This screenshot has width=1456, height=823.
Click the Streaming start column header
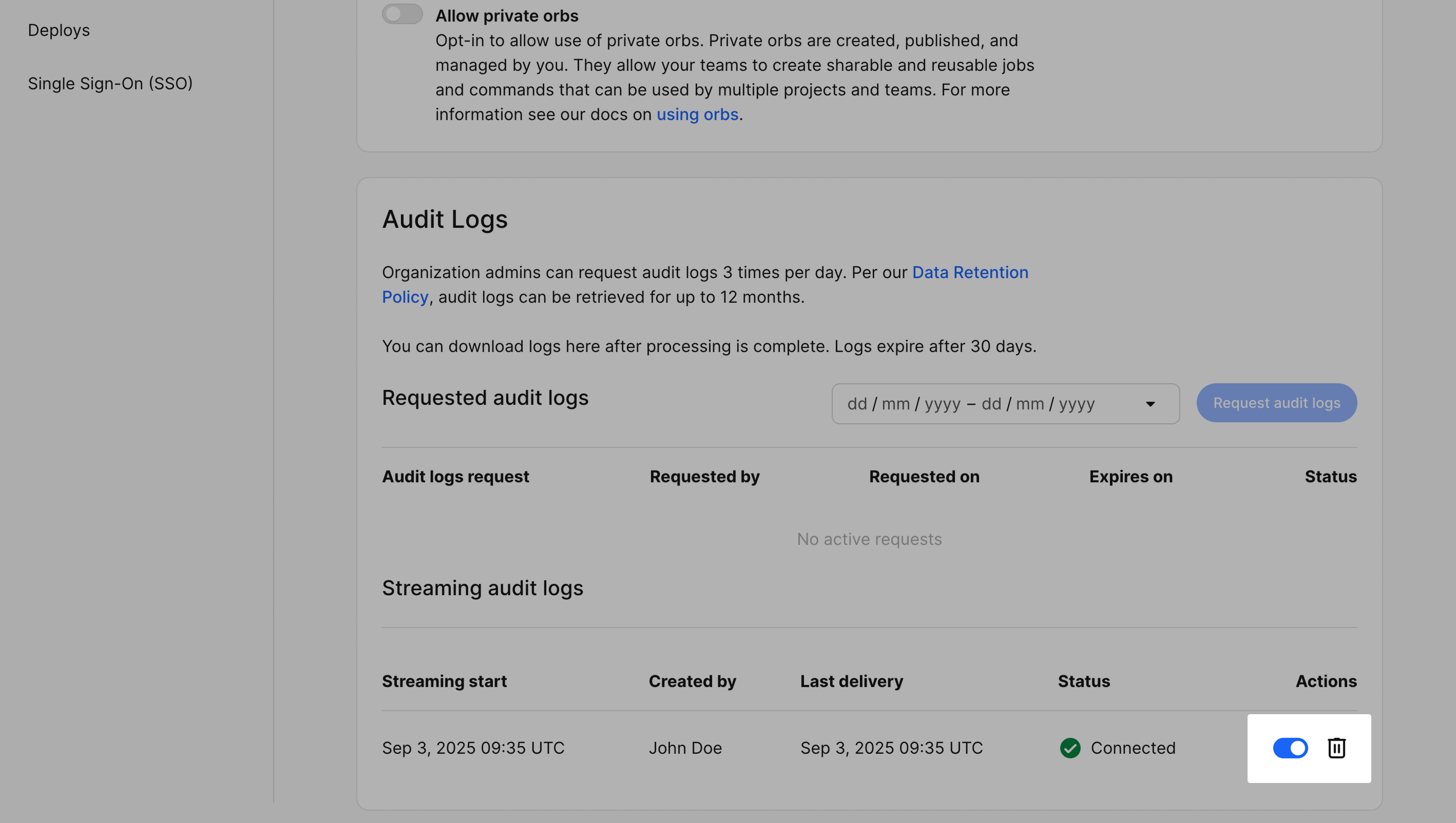click(x=444, y=681)
